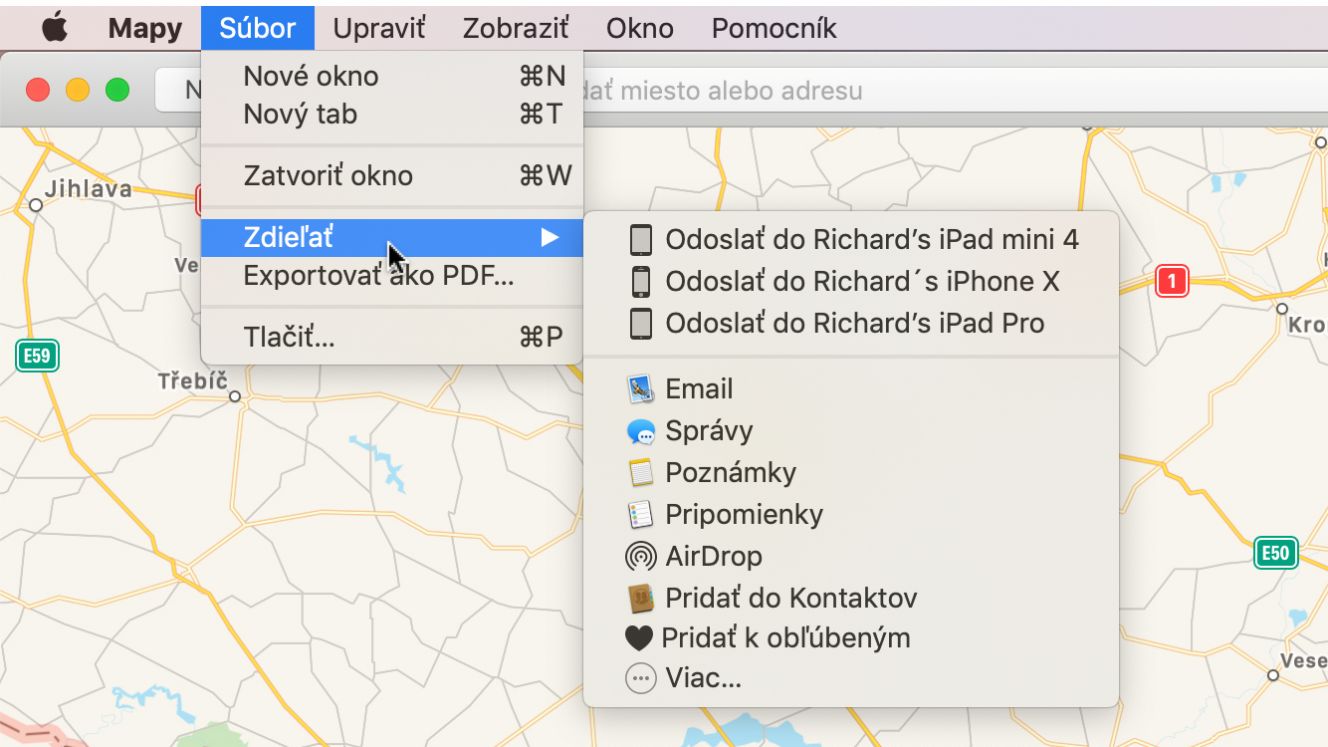This screenshot has width=1328, height=747.
Task: Click the iPad mini 4 device icon
Action: [640, 240]
